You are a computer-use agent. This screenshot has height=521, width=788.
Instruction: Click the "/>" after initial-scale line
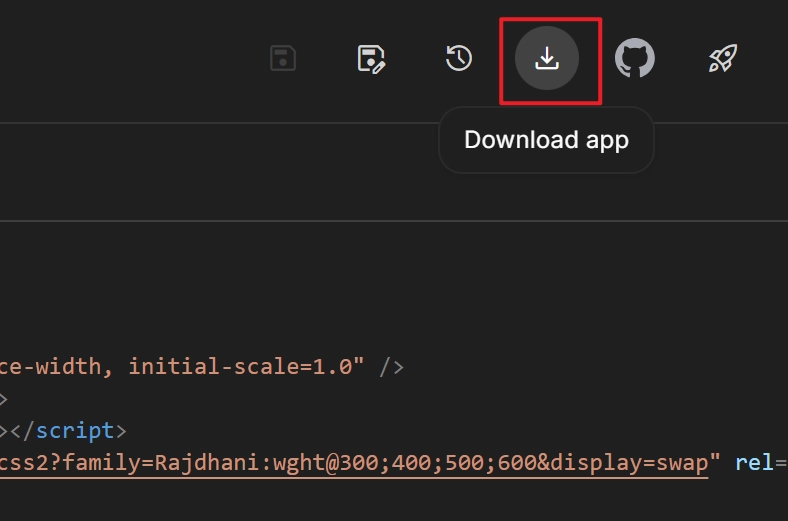391,366
